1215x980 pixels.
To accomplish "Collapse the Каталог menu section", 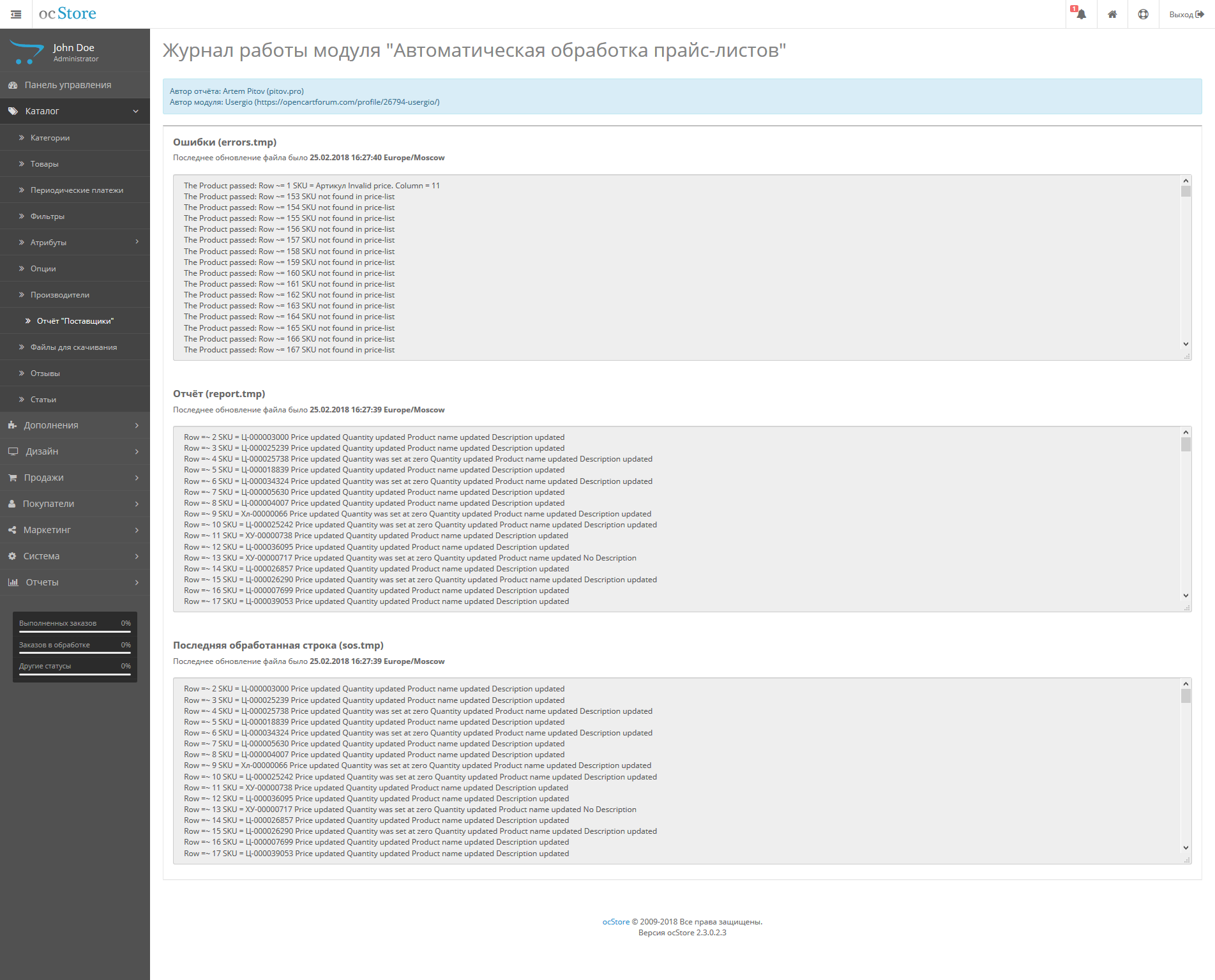I will [x=75, y=111].
